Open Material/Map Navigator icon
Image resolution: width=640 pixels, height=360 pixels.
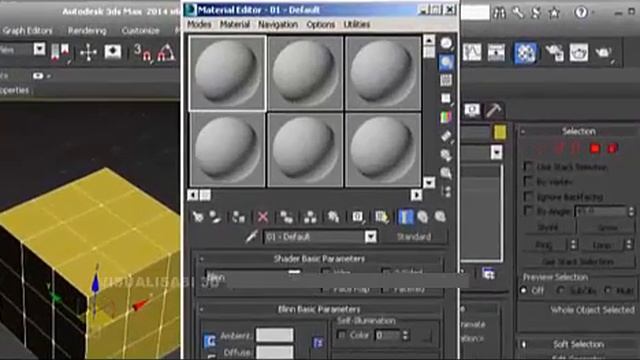[447, 191]
